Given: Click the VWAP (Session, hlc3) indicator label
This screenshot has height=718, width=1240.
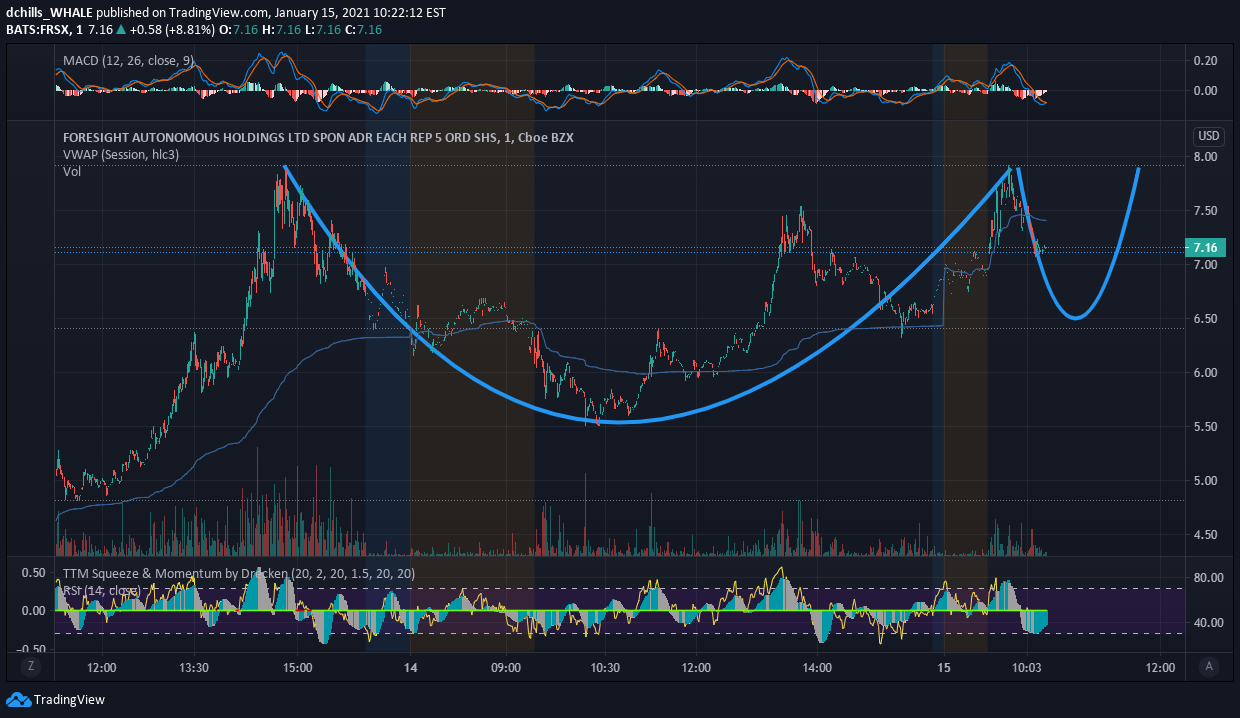Looking at the screenshot, I should coord(122,155).
